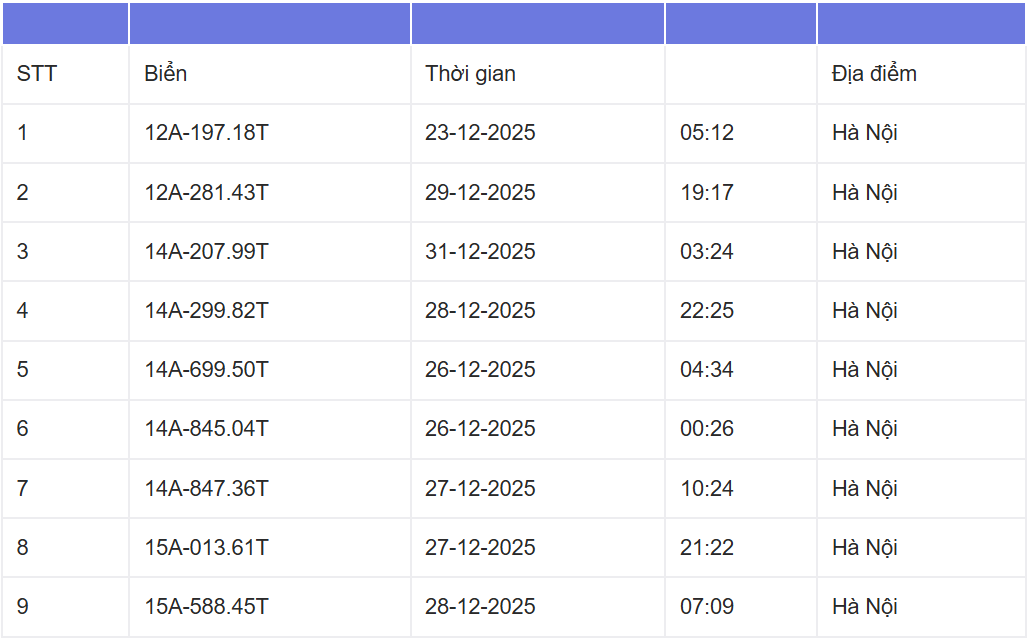The height and width of the screenshot is (638, 1029).
Task: Click the time 00:26 cell
Action: 707,429
